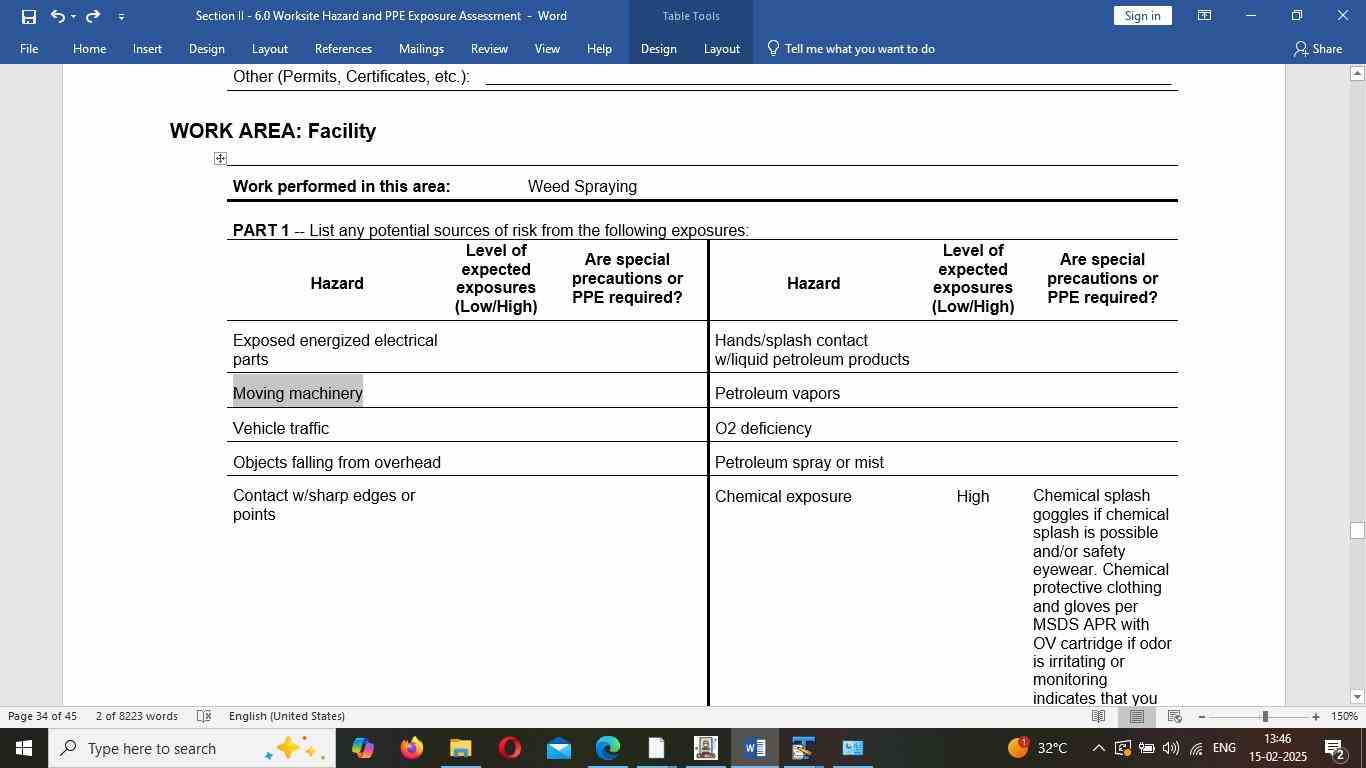Select the Table Tools Design tab
1366x768 pixels.
pos(658,49)
